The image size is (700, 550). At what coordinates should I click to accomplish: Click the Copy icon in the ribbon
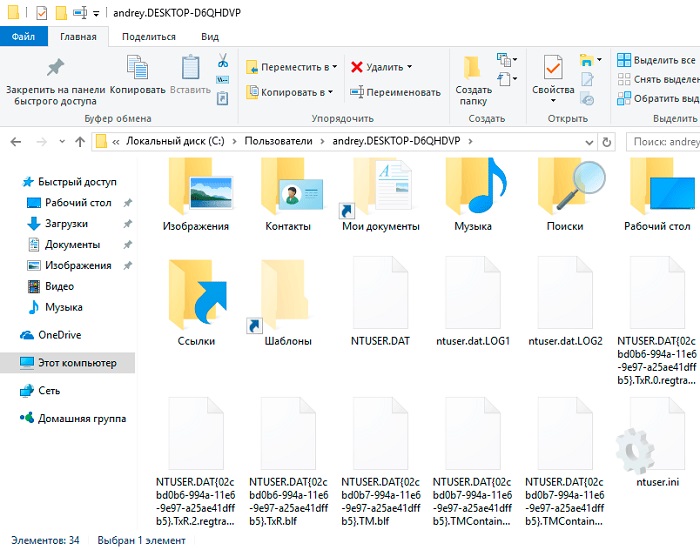click(x=138, y=68)
